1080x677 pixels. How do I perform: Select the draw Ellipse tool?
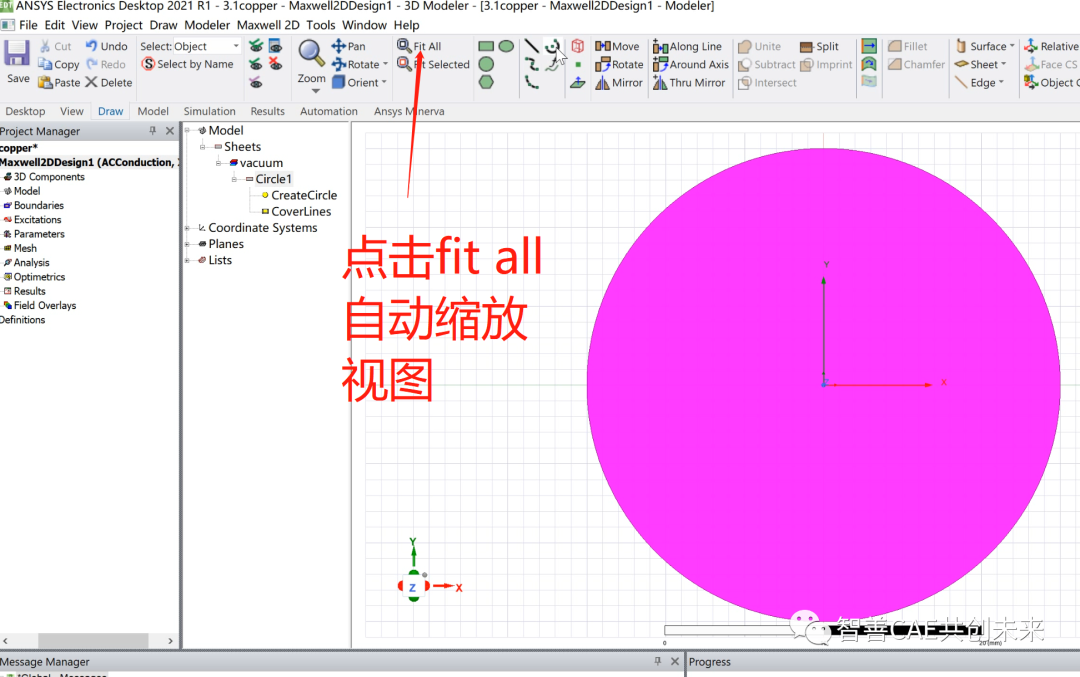point(507,45)
